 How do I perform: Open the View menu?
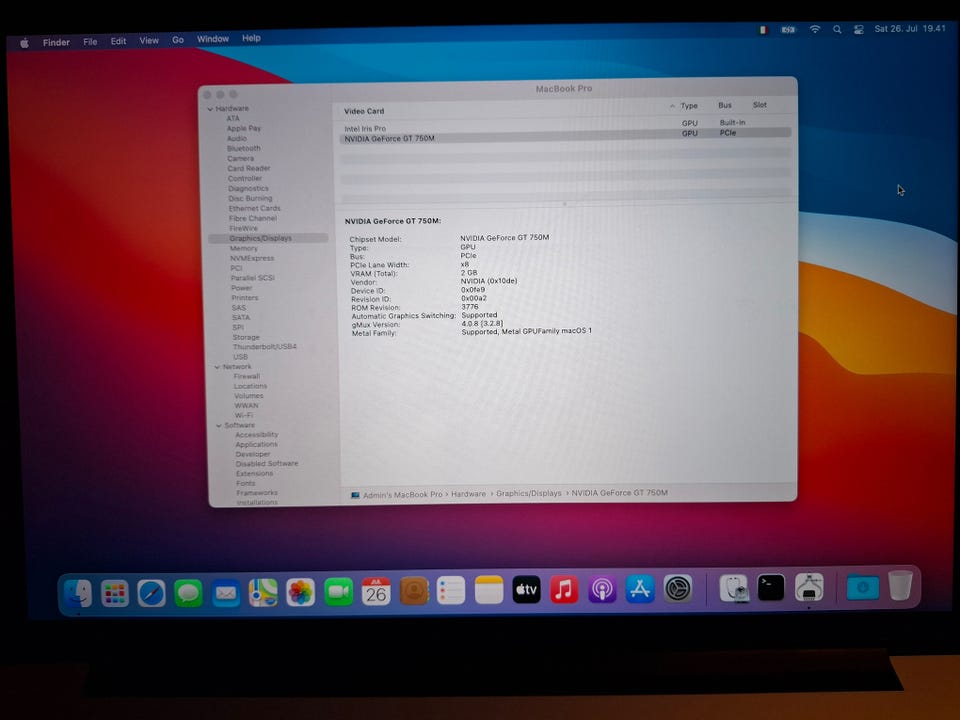[x=149, y=40]
